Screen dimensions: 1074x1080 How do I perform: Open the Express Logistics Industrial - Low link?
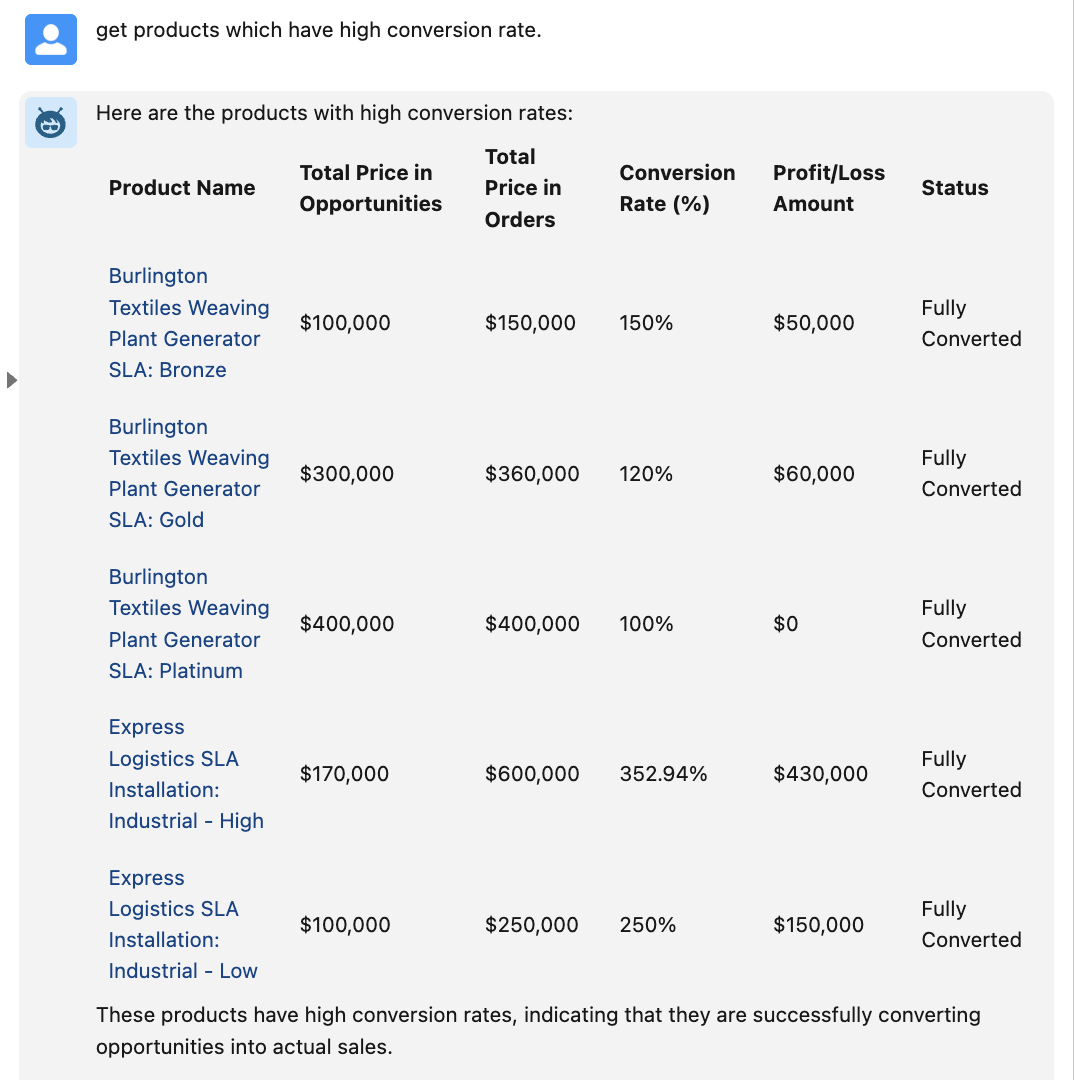[183, 925]
